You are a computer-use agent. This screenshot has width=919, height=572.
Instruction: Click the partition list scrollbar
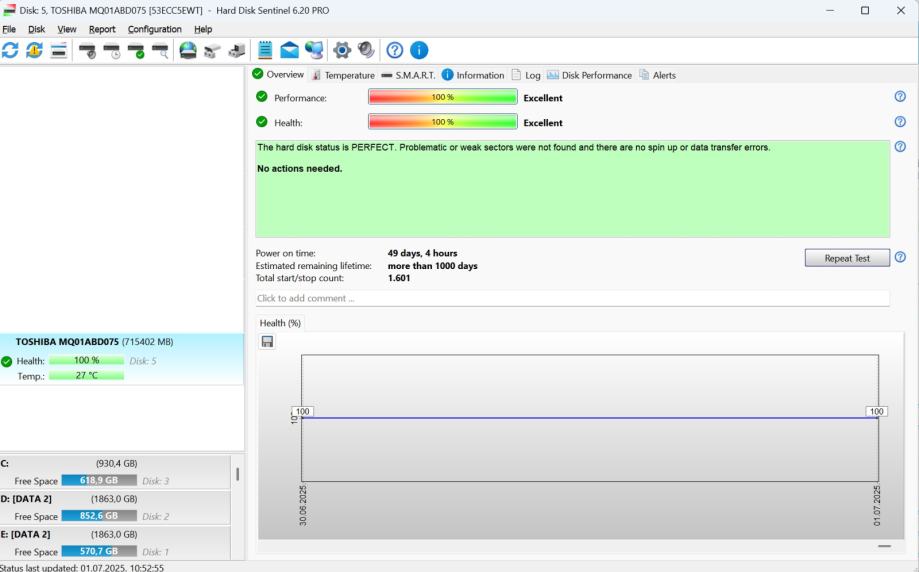(237, 474)
